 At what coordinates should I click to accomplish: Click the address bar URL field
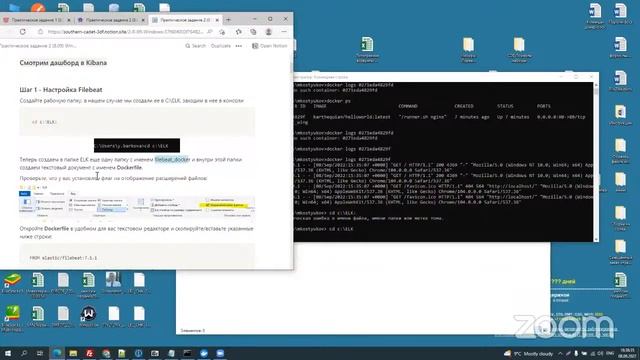tap(125, 31)
